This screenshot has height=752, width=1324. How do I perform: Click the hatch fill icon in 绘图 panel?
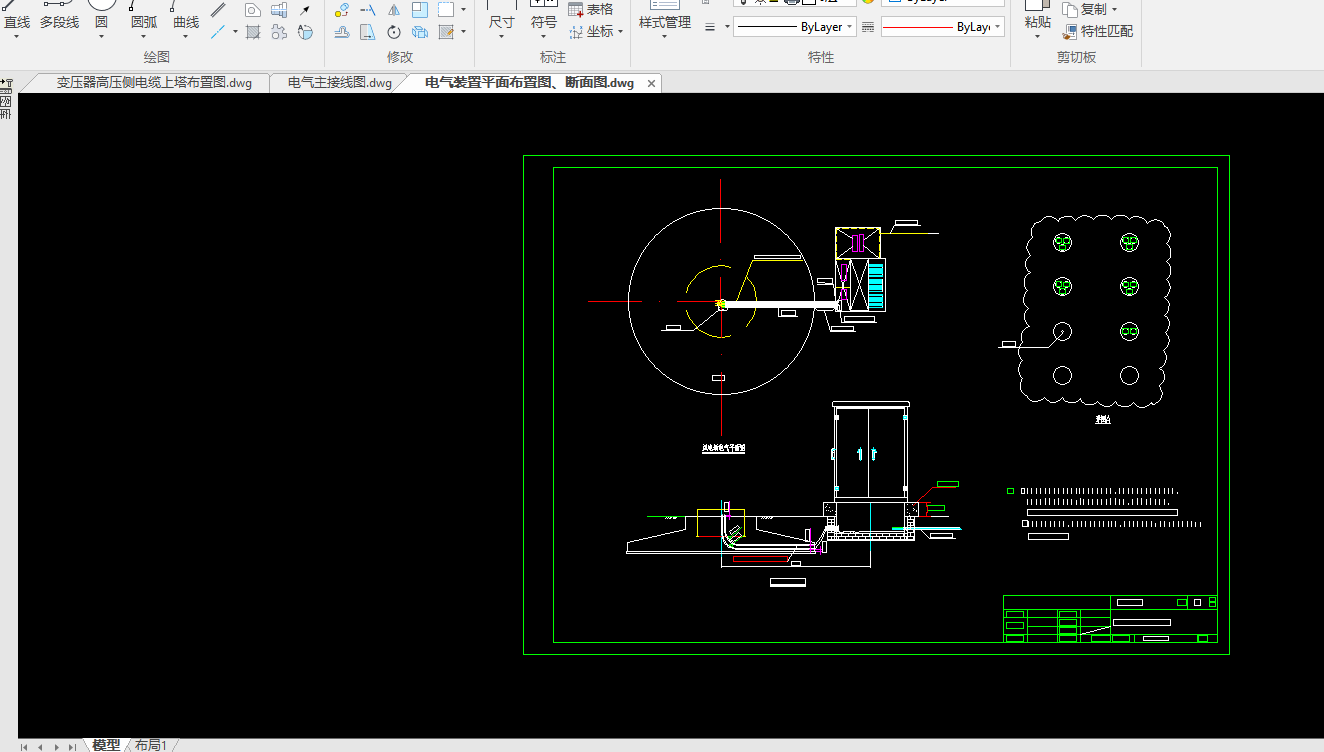pos(253,32)
